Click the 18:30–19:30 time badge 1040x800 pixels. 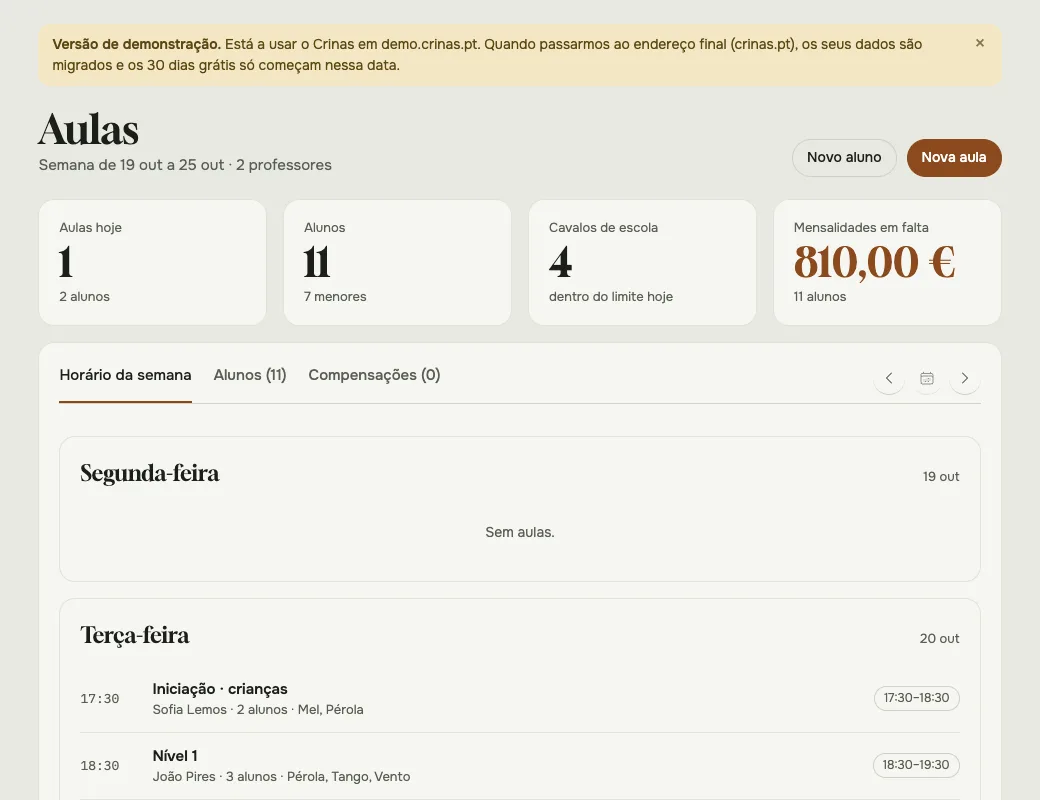(x=916, y=765)
